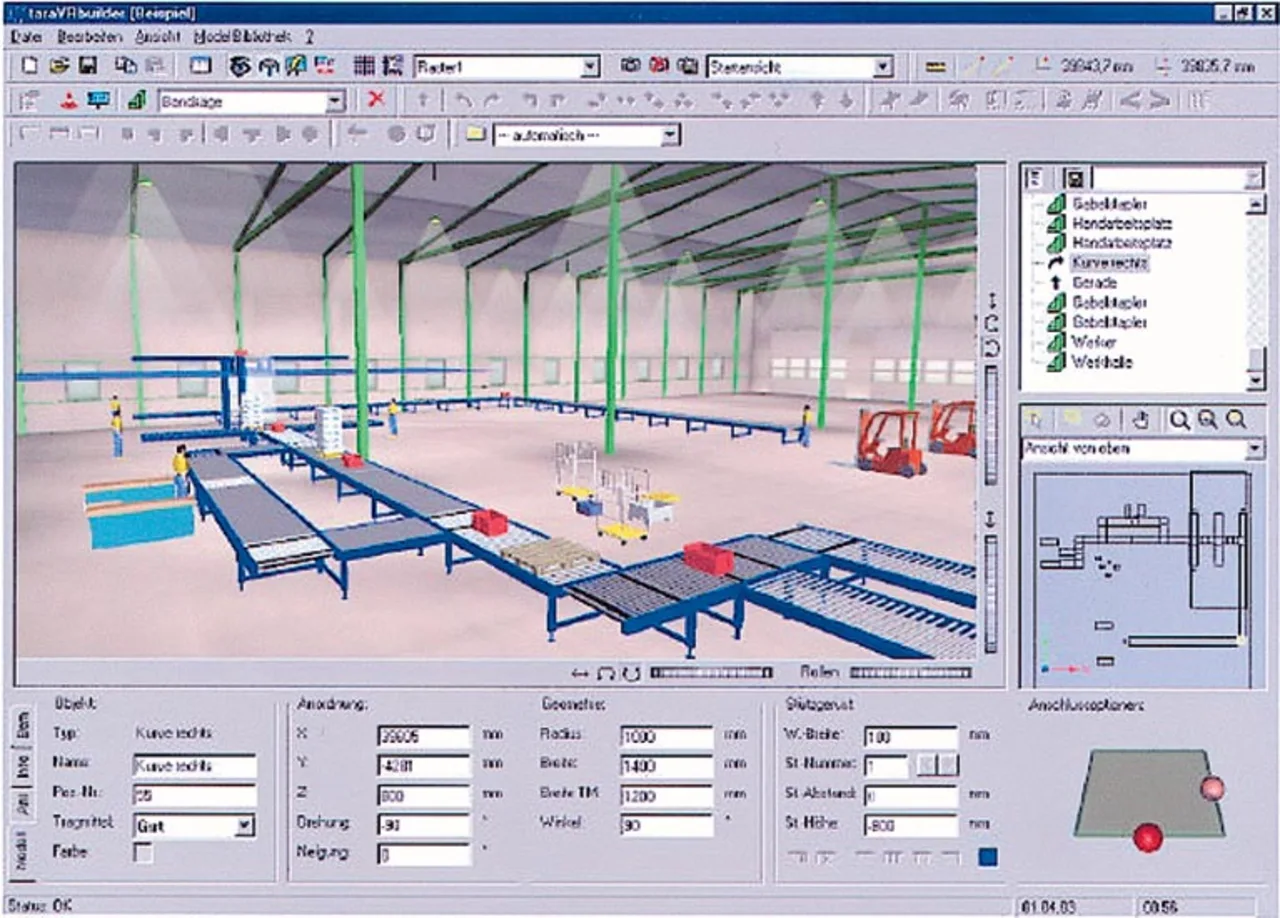The image size is (1280, 918).
Task: Click the green module icon left of Bandlage
Action: click(x=138, y=101)
